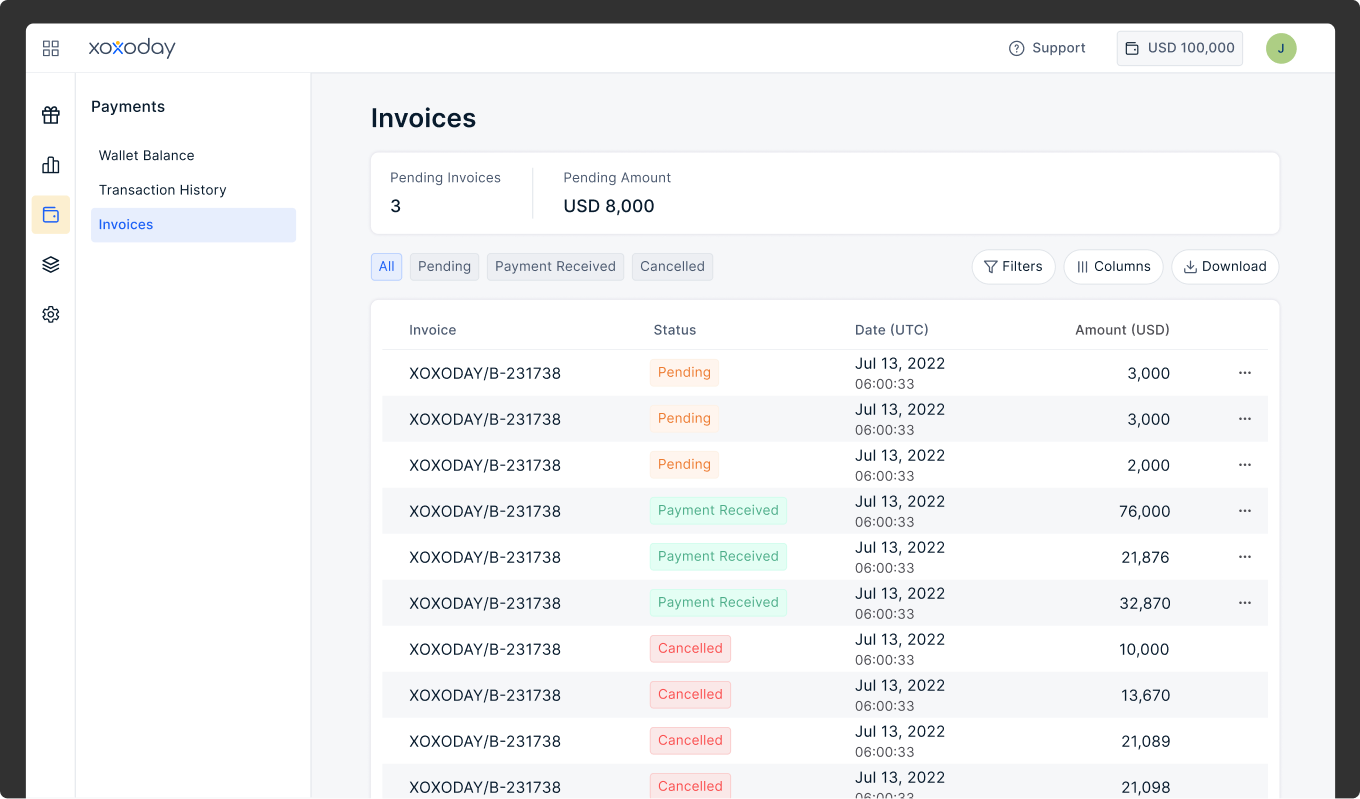Click the Date (UTC) column header
The width and height of the screenshot is (1360, 799).
coord(892,330)
